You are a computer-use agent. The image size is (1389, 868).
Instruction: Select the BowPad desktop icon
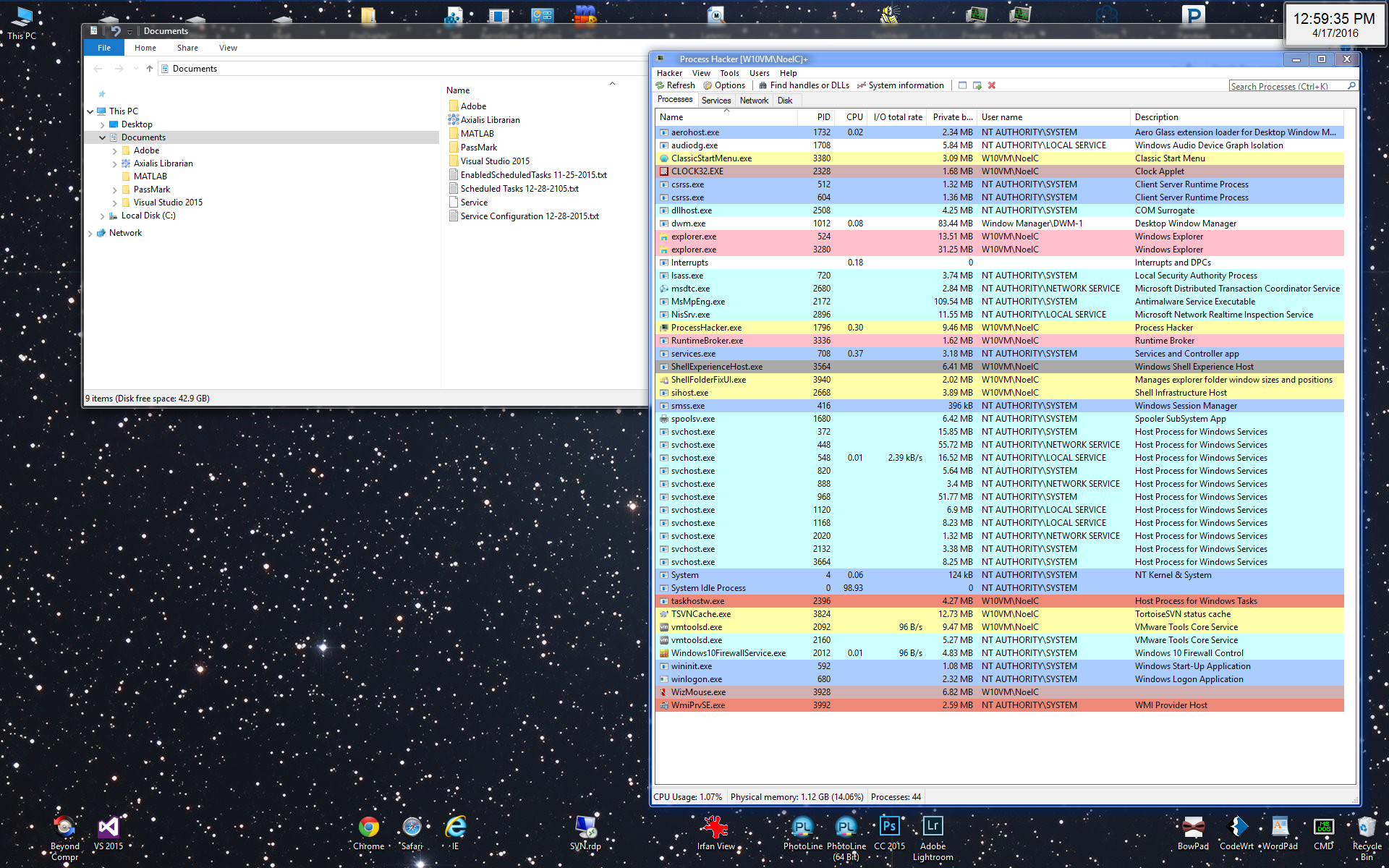point(1193,833)
